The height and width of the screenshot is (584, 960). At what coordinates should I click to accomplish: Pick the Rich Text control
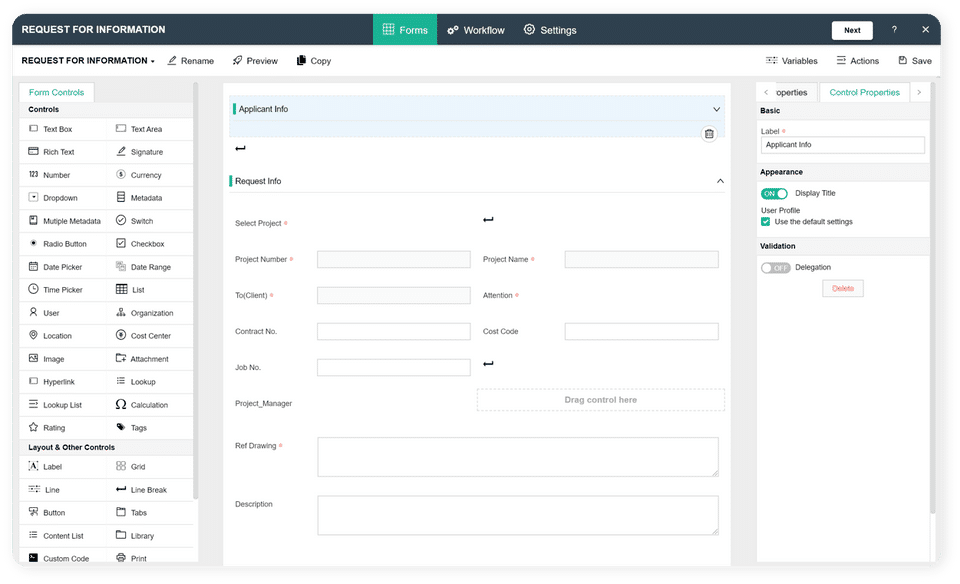click(x=51, y=152)
